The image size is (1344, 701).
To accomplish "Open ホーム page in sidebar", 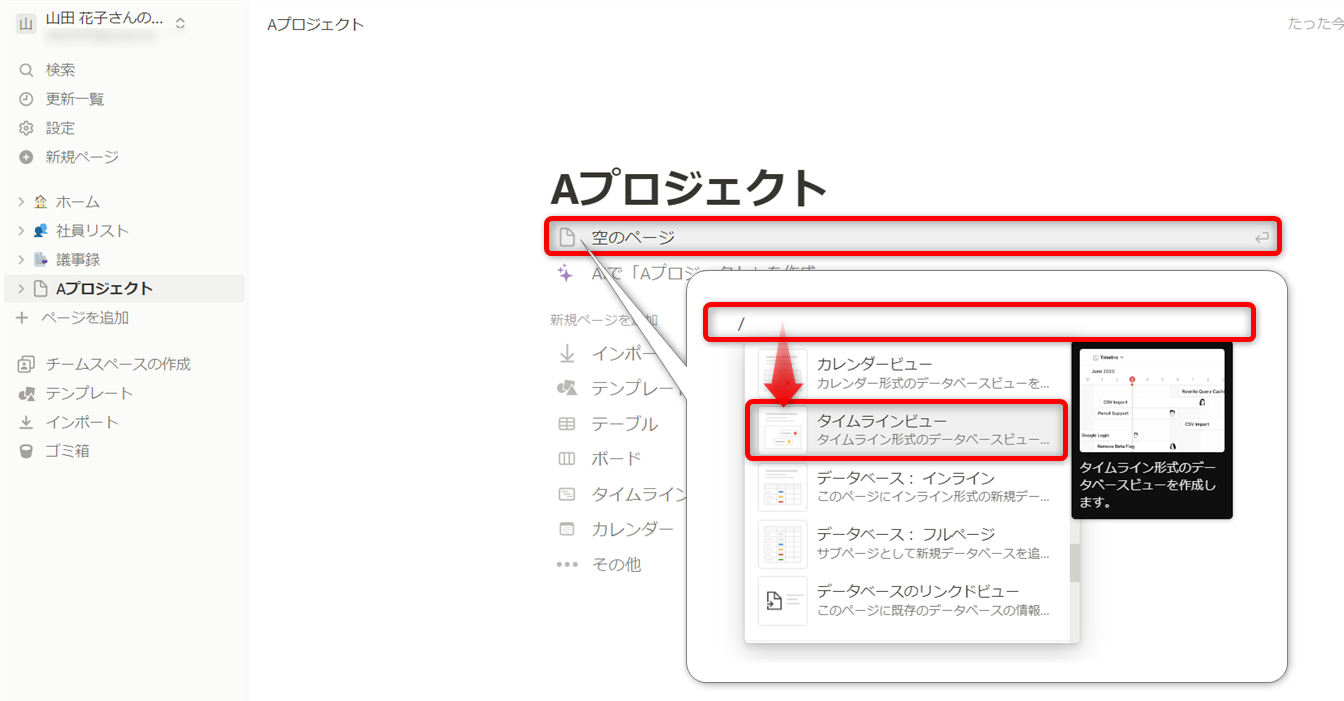I will (78, 202).
